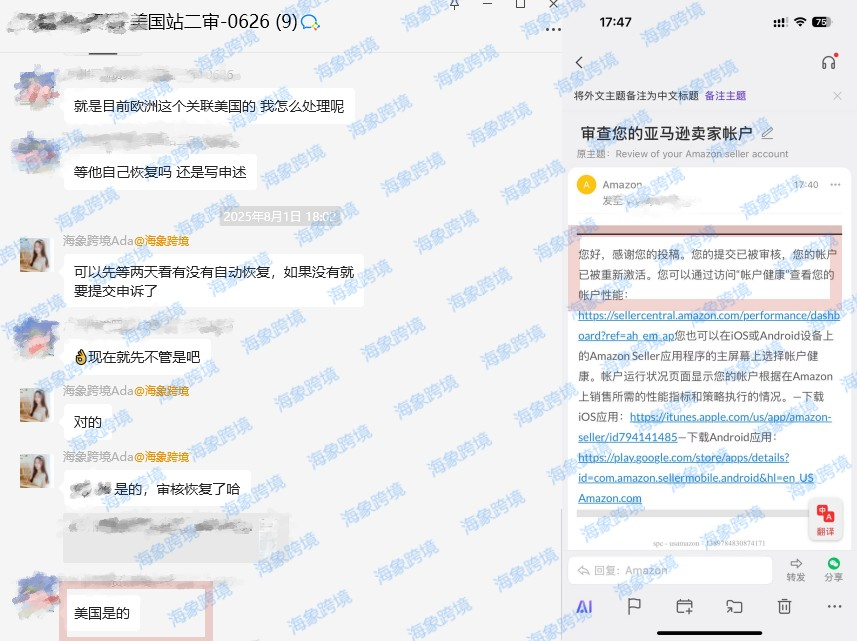Flag this email with the flag icon
Image resolution: width=857 pixels, height=641 pixels.
[634, 606]
